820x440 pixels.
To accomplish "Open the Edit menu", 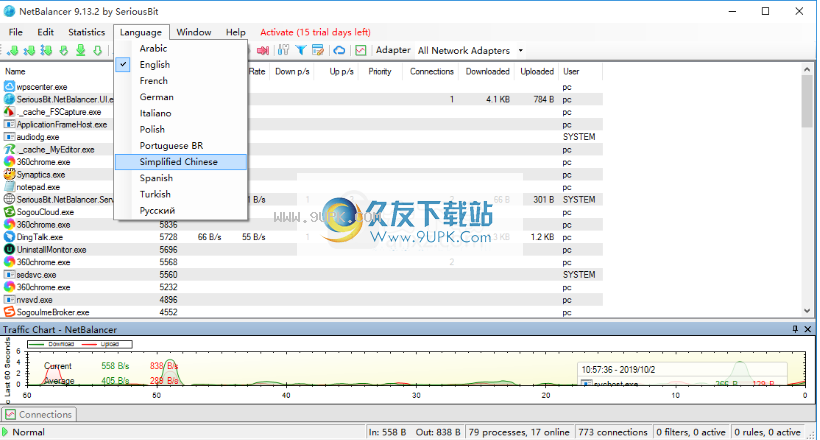I will tap(45, 32).
